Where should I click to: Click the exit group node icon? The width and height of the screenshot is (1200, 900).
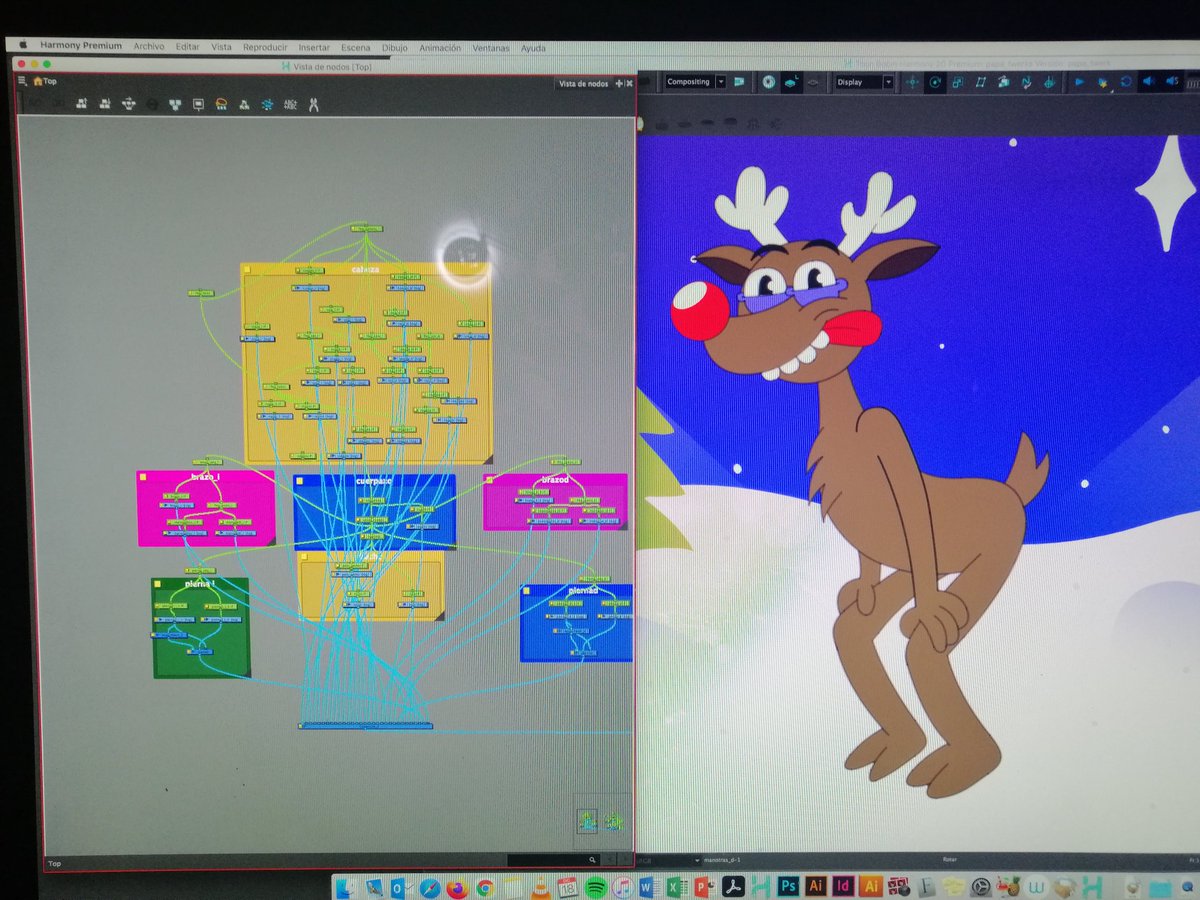105,103
